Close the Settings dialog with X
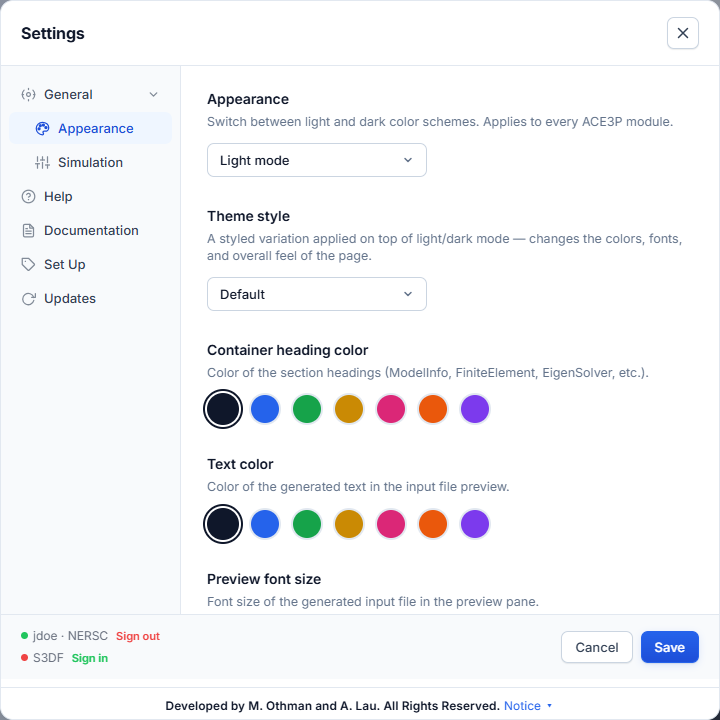The image size is (720, 720). (683, 33)
